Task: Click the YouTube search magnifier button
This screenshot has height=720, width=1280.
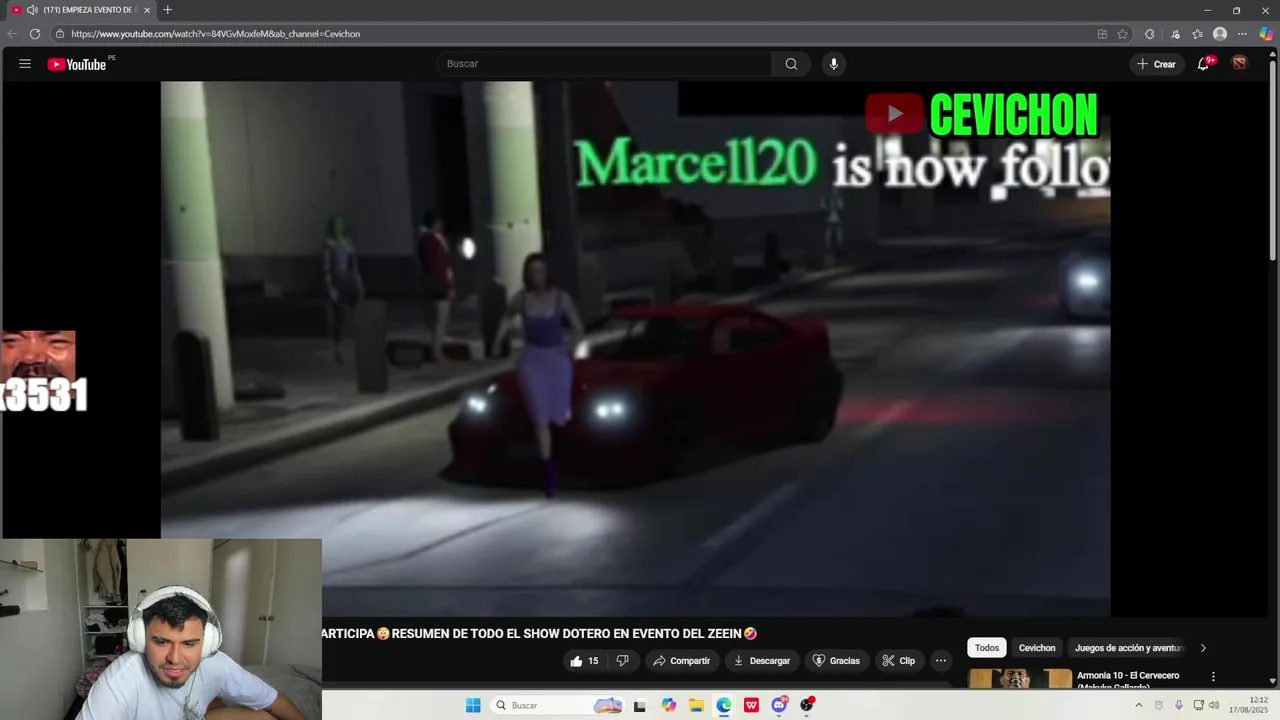Action: coord(791,64)
